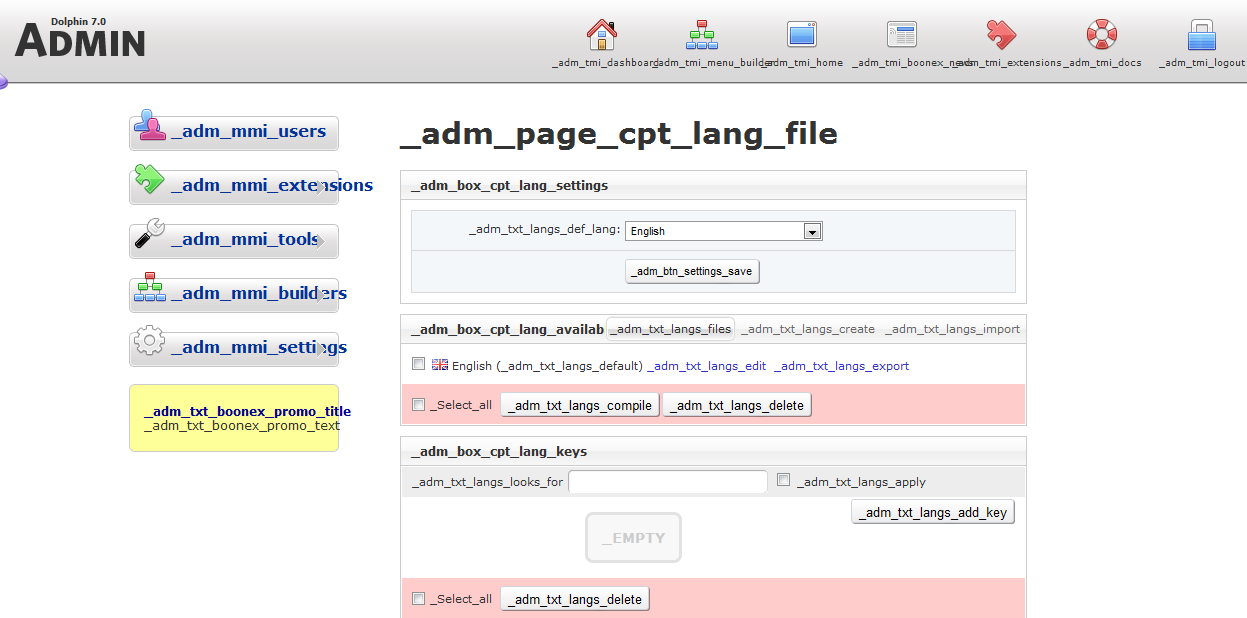Click the _adm_txt_langs_export link
Screen dimensions: 1247x618
click(x=841, y=366)
